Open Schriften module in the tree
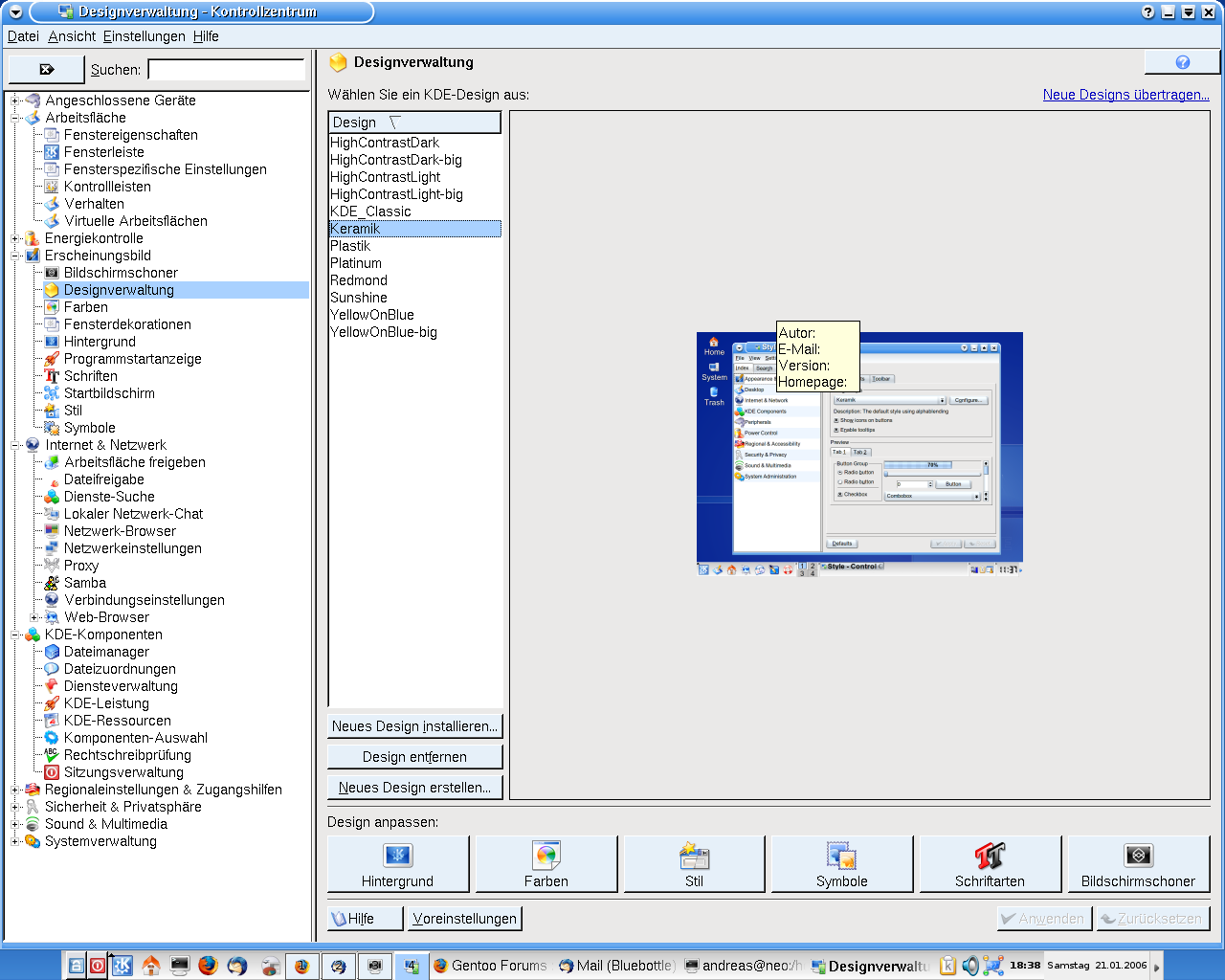This screenshot has height=980, width=1225. pos(90,376)
